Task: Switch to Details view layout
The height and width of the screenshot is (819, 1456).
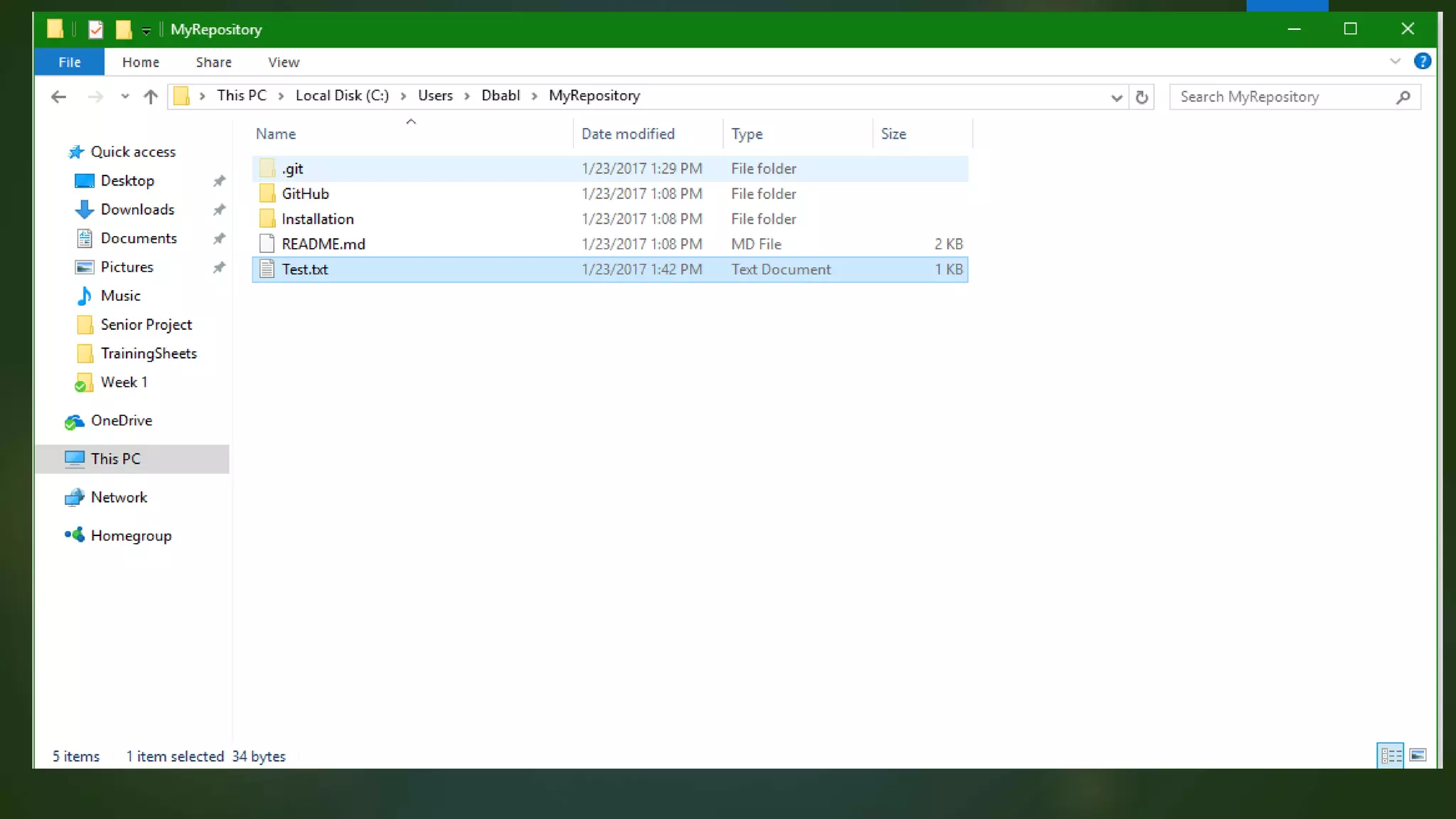Action: pyautogui.click(x=1391, y=755)
